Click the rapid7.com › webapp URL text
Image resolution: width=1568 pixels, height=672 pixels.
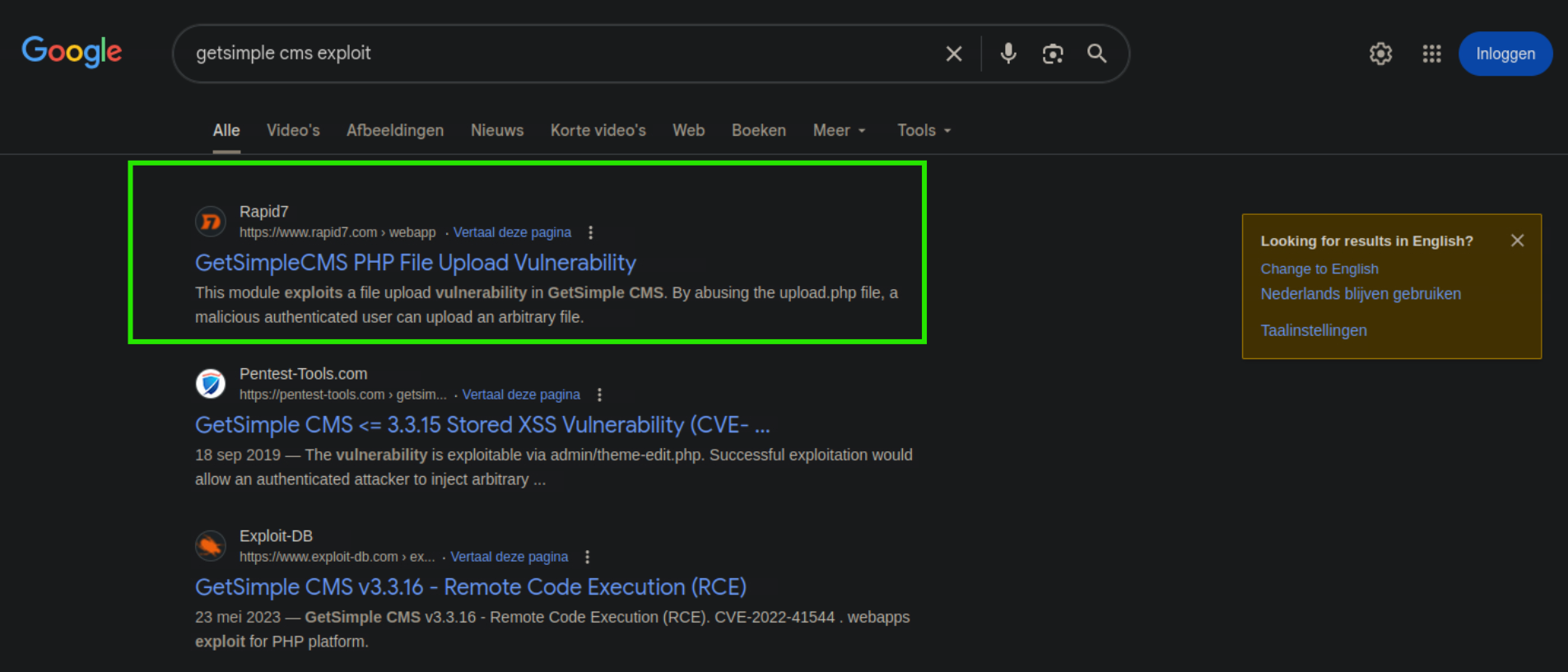click(337, 232)
